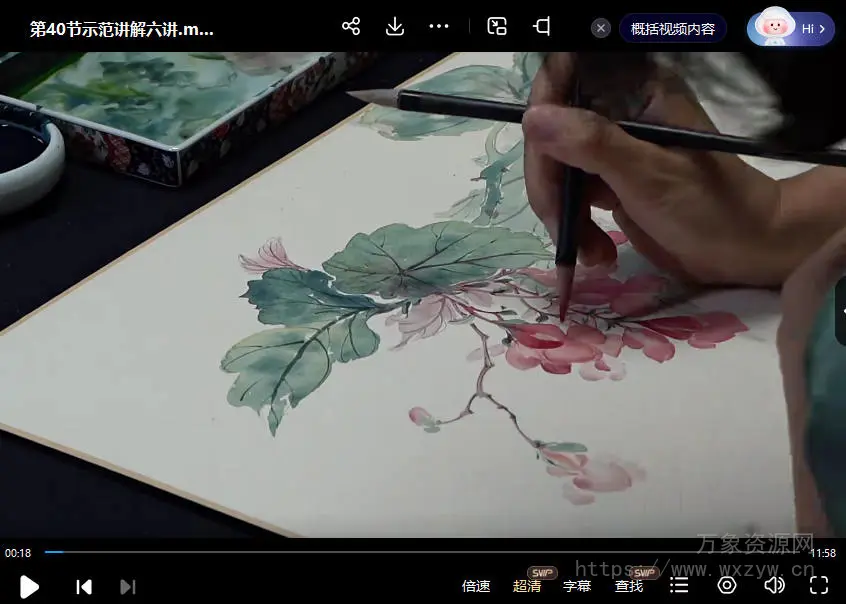
Task: Enter fullscreen mode
Action: coord(819,586)
